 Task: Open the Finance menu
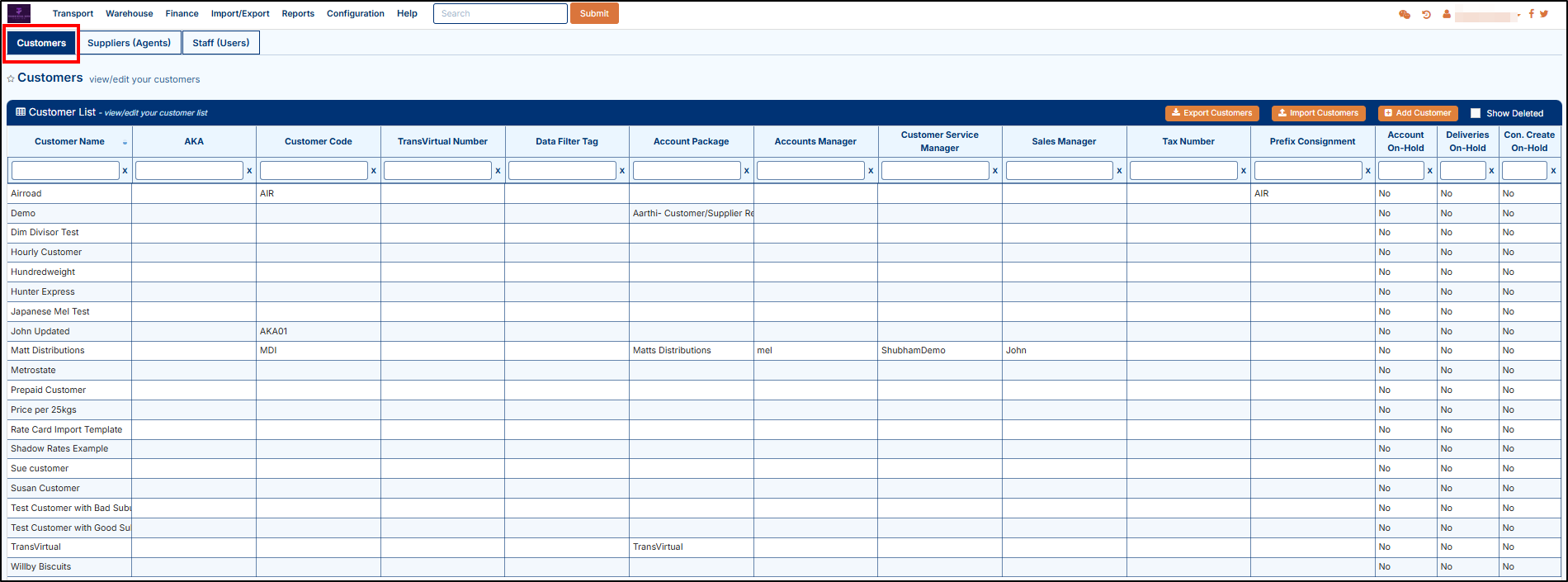[x=182, y=13]
